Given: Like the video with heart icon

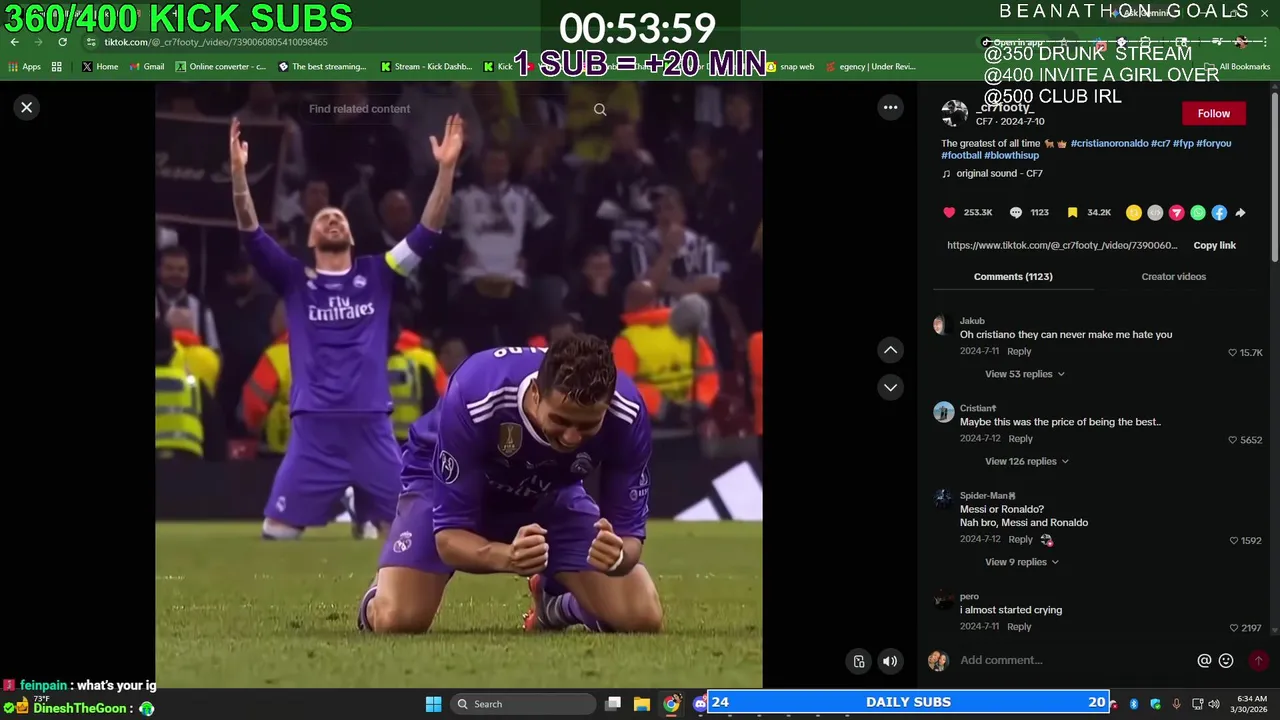Looking at the screenshot, I should pos(949,212).
